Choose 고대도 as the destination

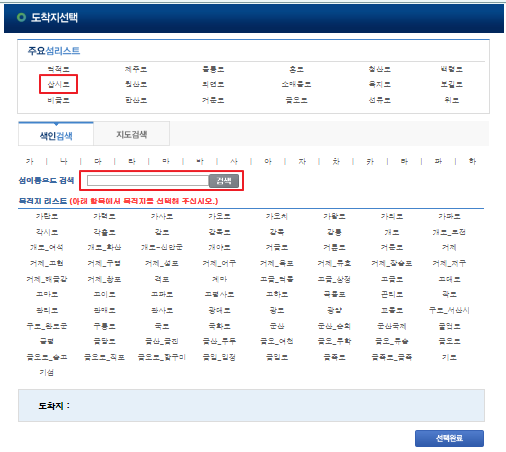point(449,279)
